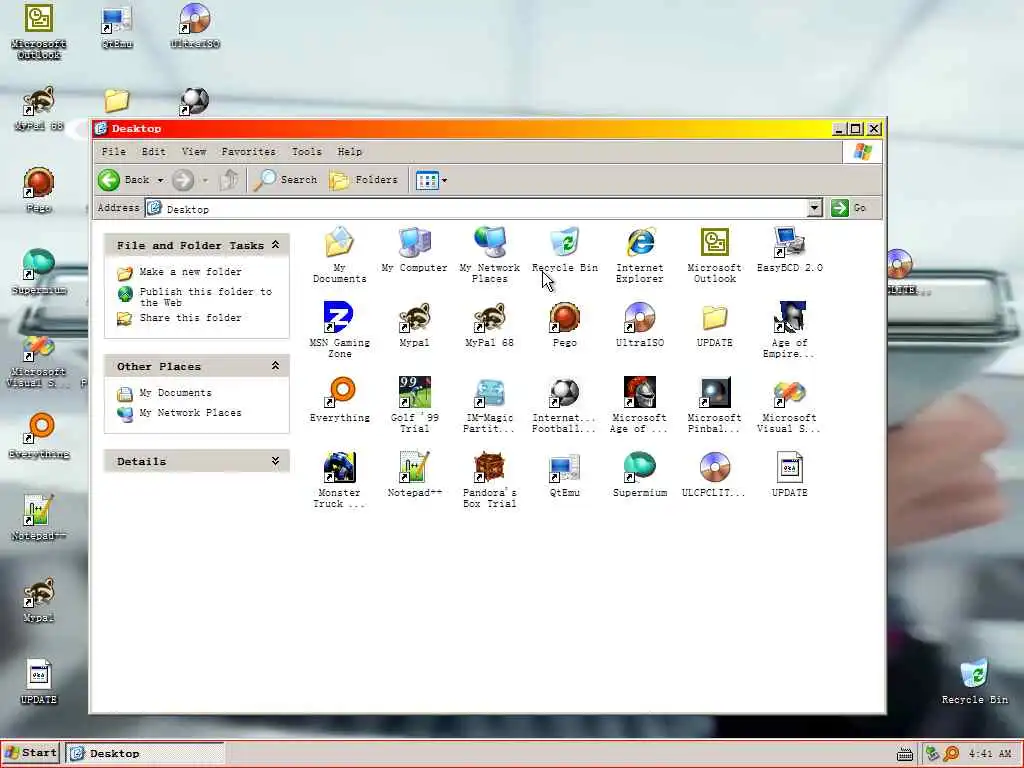
Task: Open View menu
Action: point(194,152)
